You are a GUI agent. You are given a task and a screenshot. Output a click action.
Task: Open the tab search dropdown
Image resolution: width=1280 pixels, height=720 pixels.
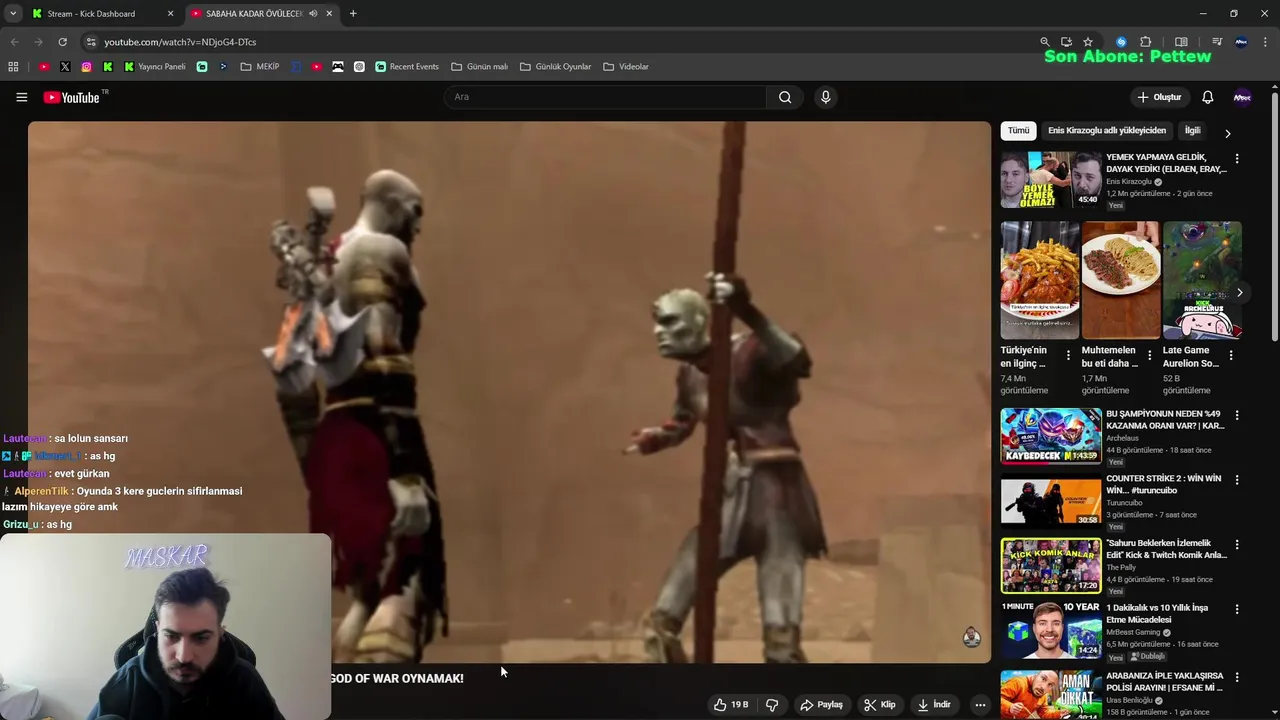13,14
